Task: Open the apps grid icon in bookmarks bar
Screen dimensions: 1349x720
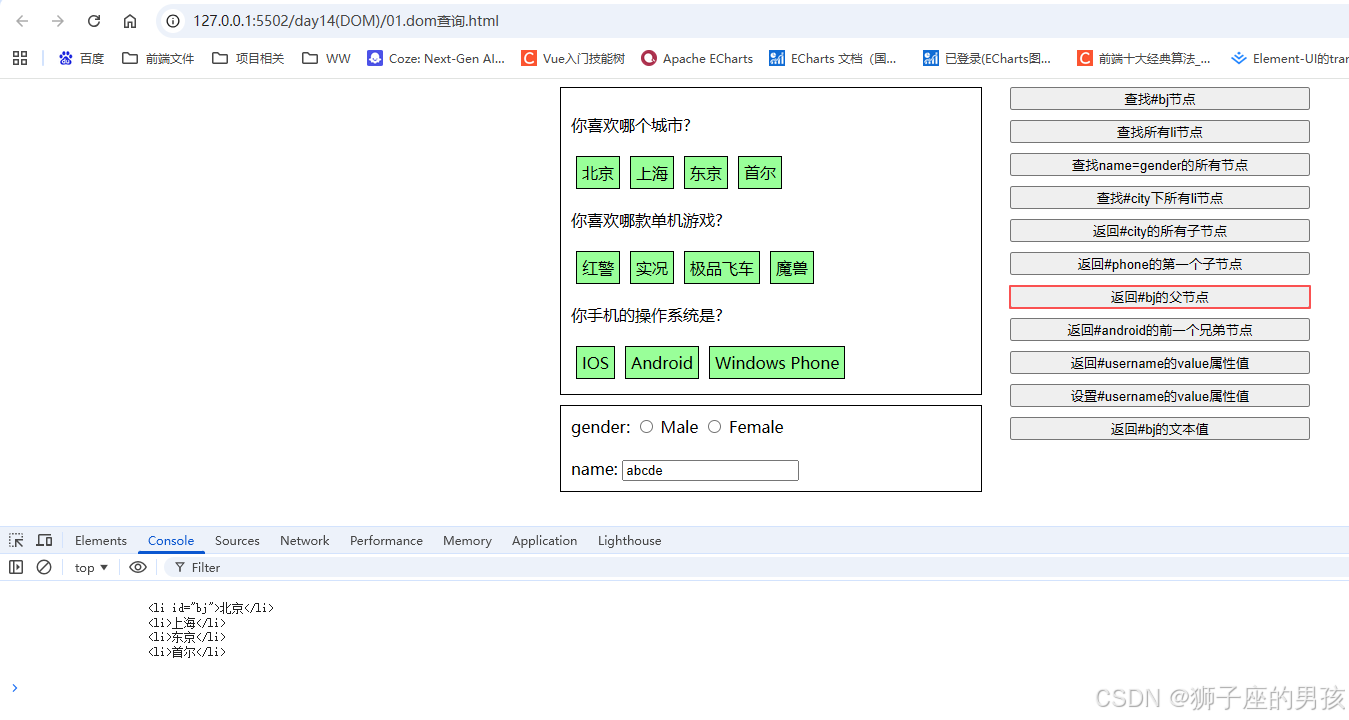Action: [x=20, y=58]
